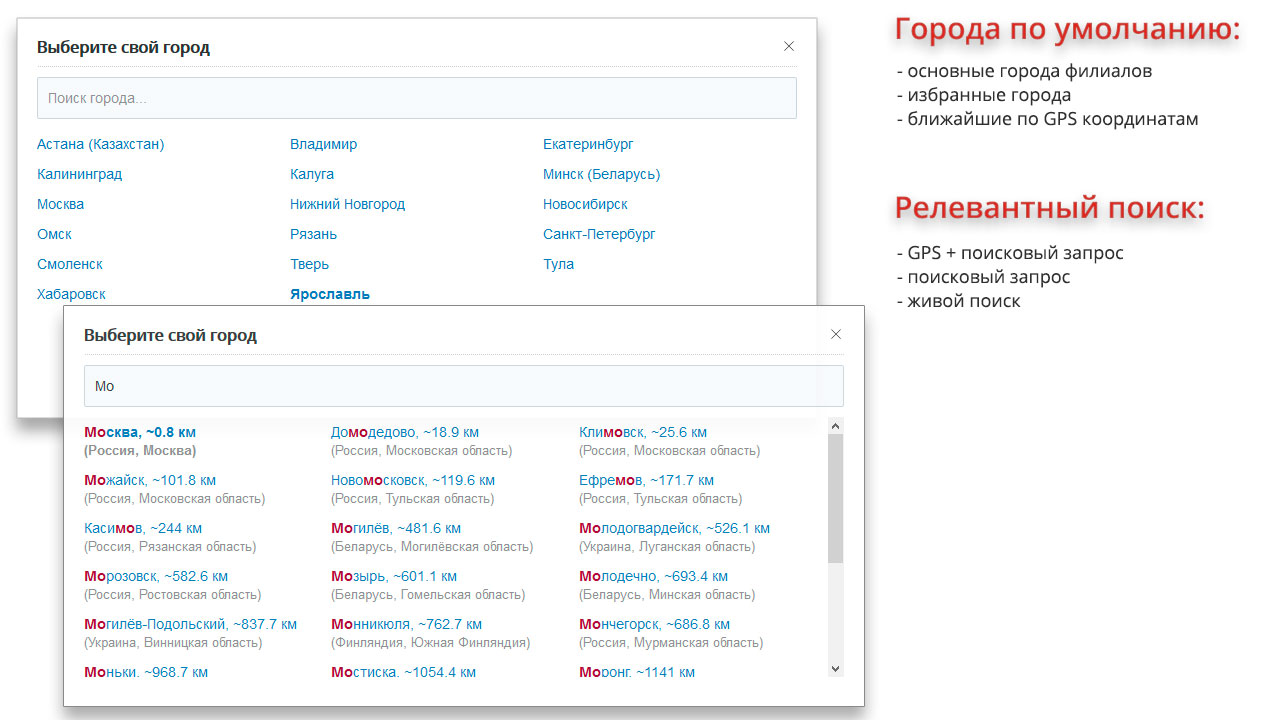1280x720 pixels.
Task: Select Минск (Беларусь) city link
Action: click(601, 174)
